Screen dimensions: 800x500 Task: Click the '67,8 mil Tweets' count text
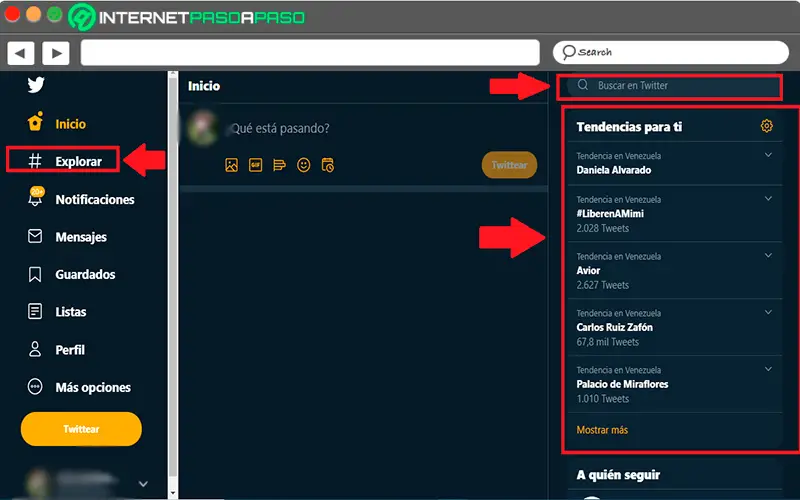[x=608, y=342]
